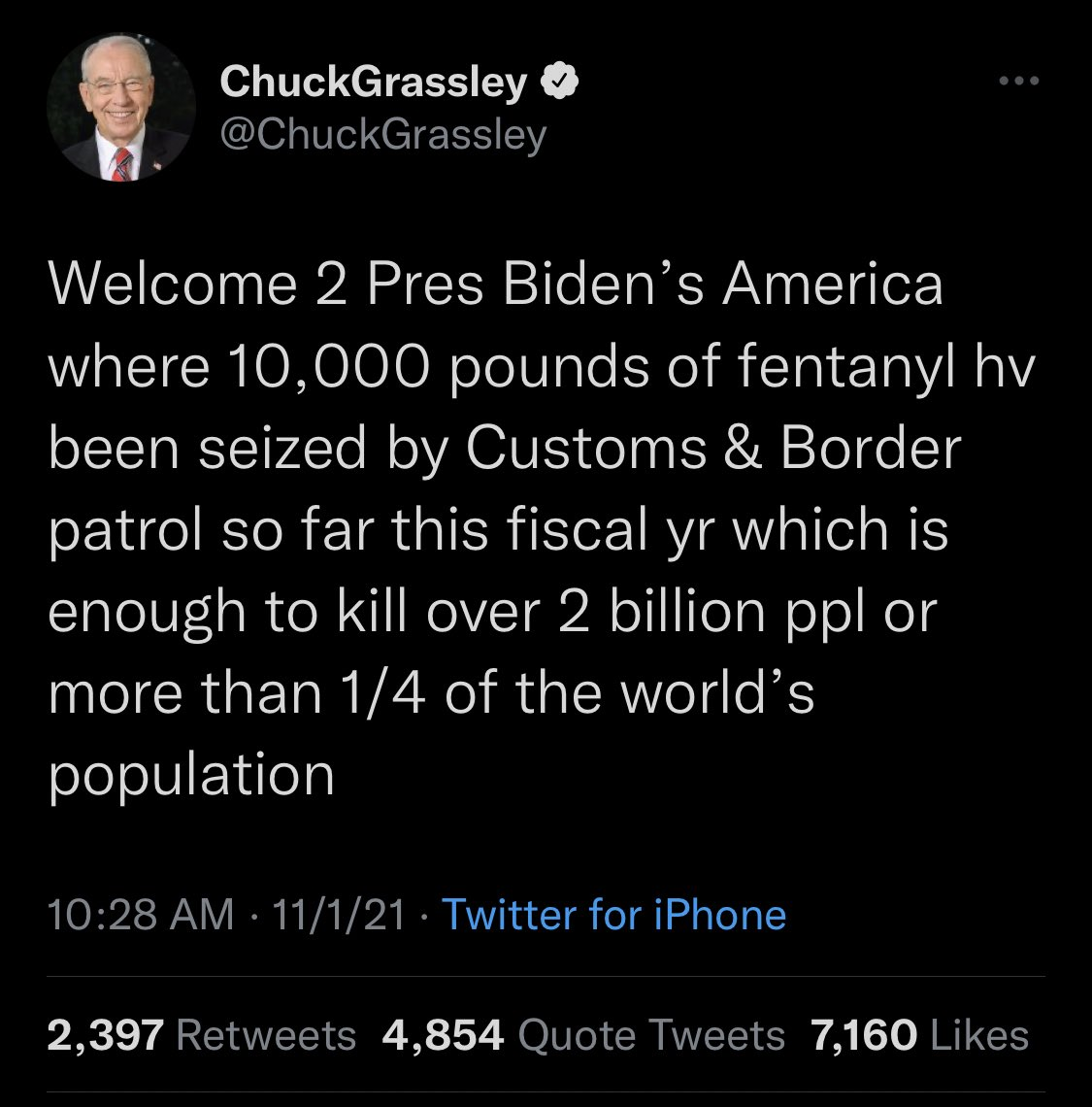Show who Likes this tweet
Image resolution: width=1092 pixels, height=1107 pixels.
978,1034
